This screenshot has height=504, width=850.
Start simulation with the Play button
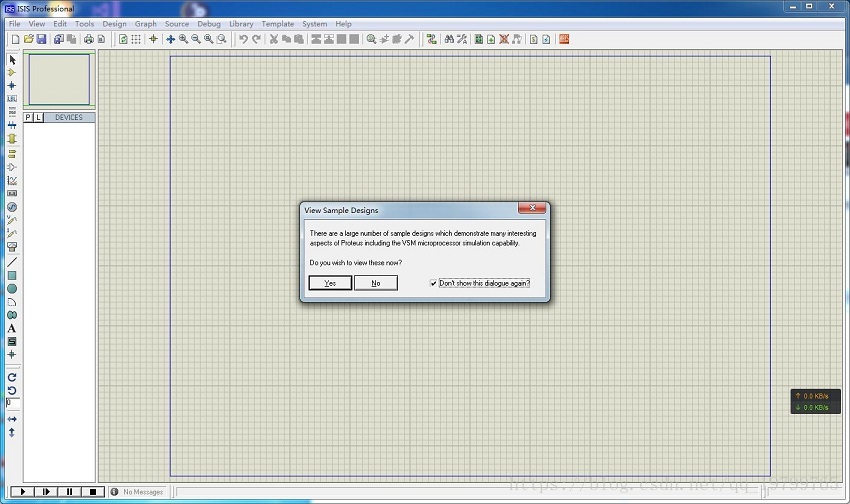click(x=23, y=492)
